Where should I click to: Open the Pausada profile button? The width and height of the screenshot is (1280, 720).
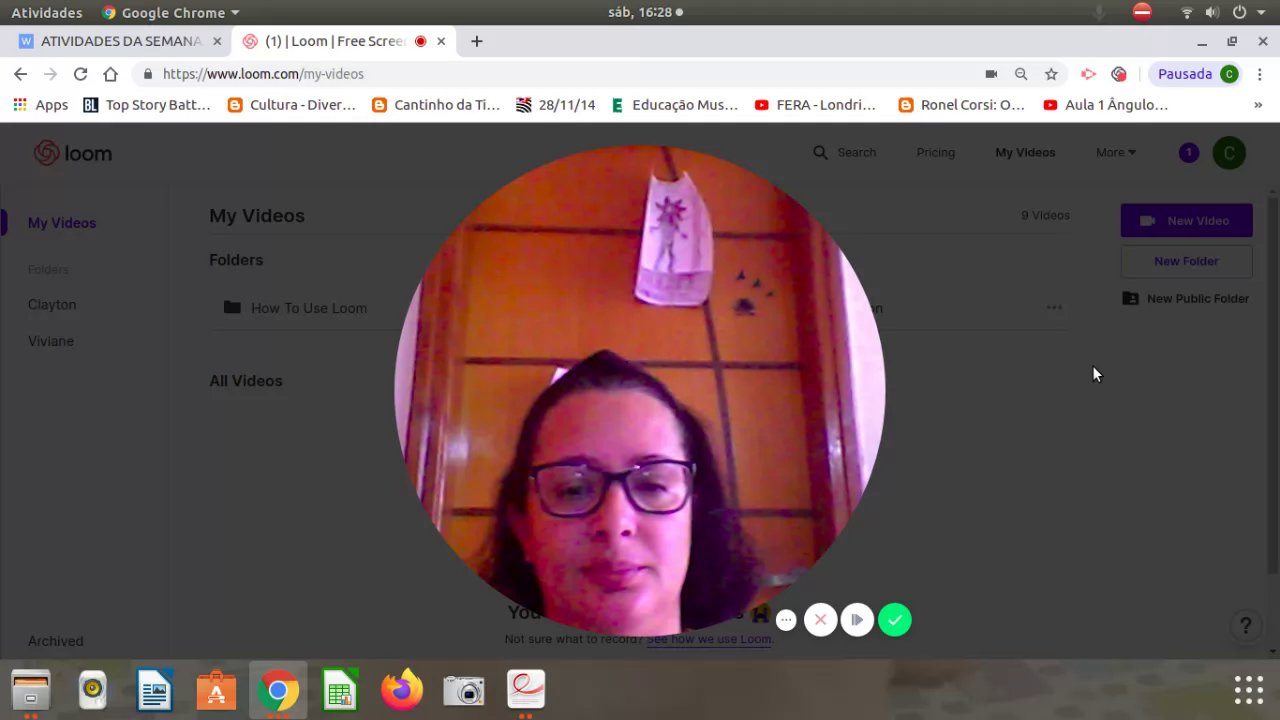[1197, 74]
